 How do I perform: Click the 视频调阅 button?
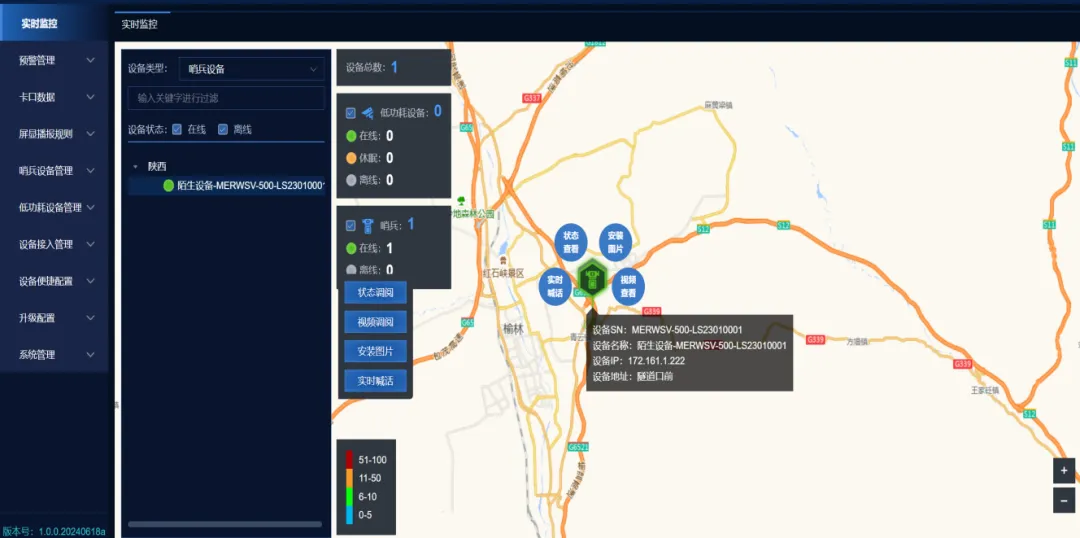point(375,322)
